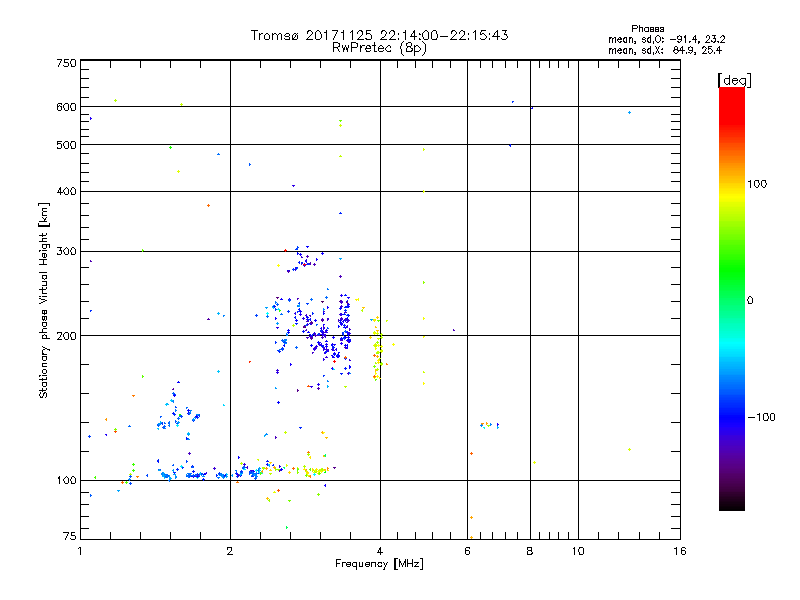Click the blue echo cluster near 1.5 MHz, 130 km
The image size is (800, 600).
[x=178, y=411]
